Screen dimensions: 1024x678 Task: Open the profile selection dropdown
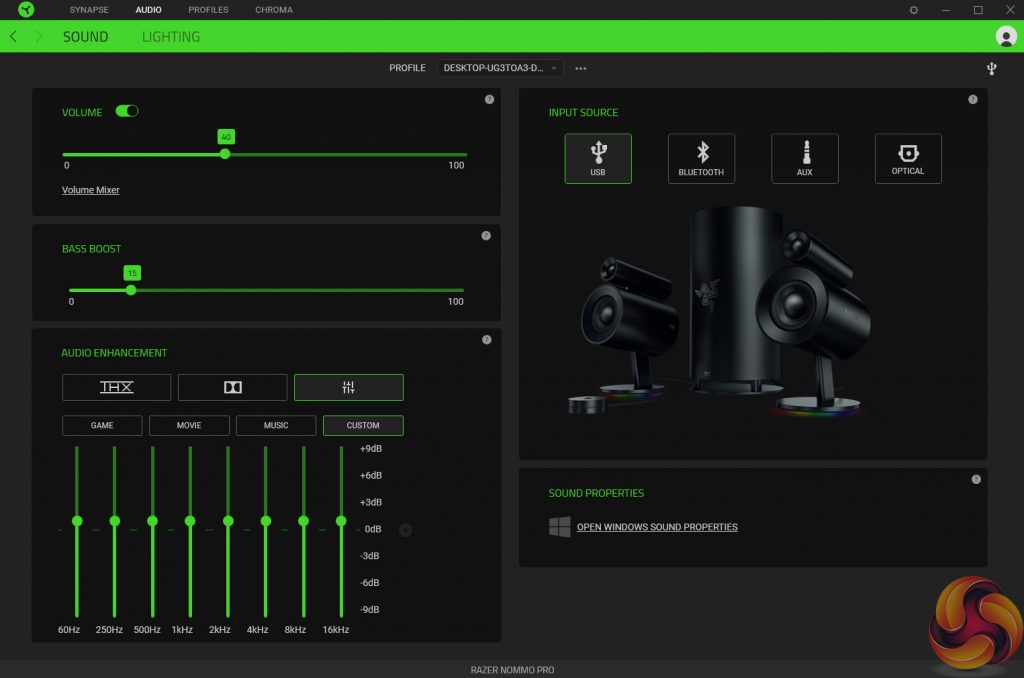pos(497,68)
